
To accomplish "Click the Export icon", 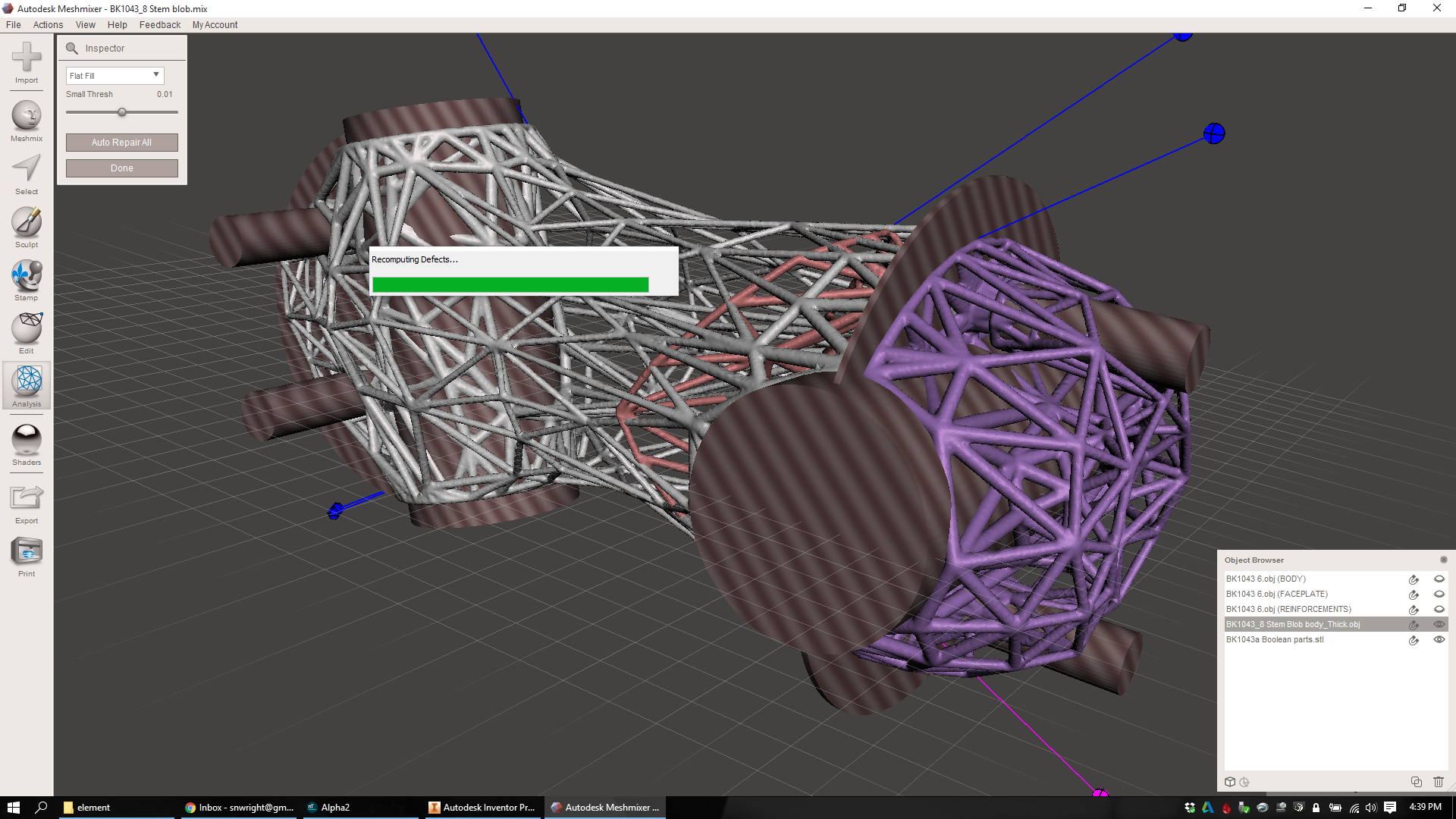I will click(x=27, y=498).
